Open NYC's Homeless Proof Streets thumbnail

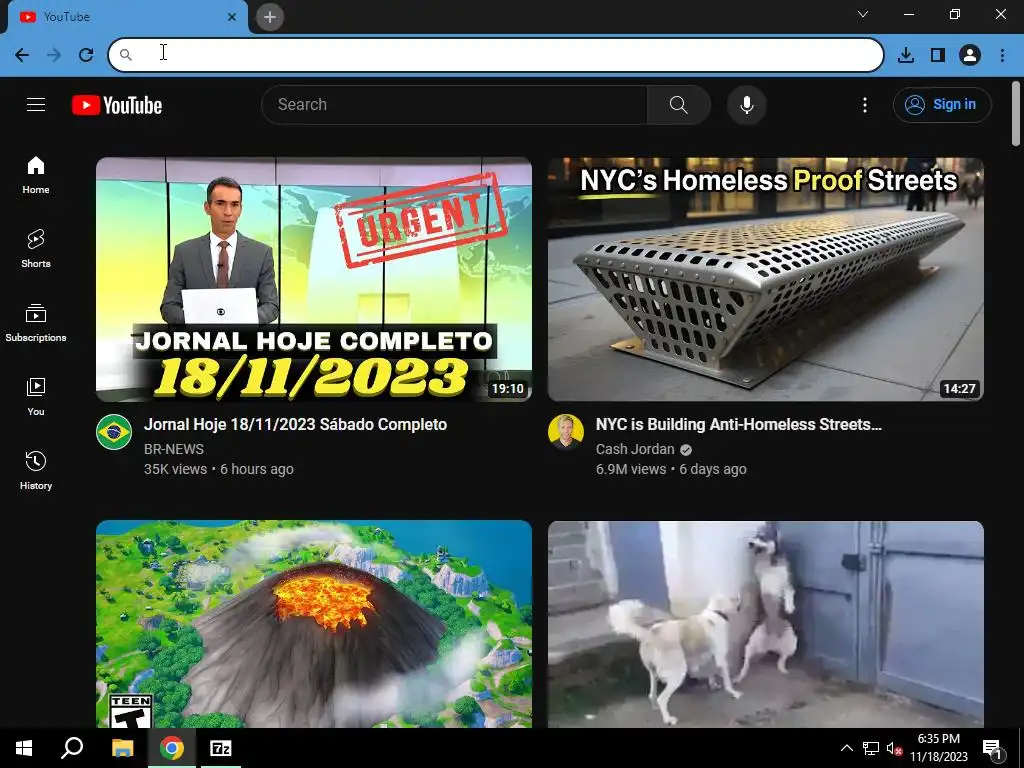(x=765, y=279)
